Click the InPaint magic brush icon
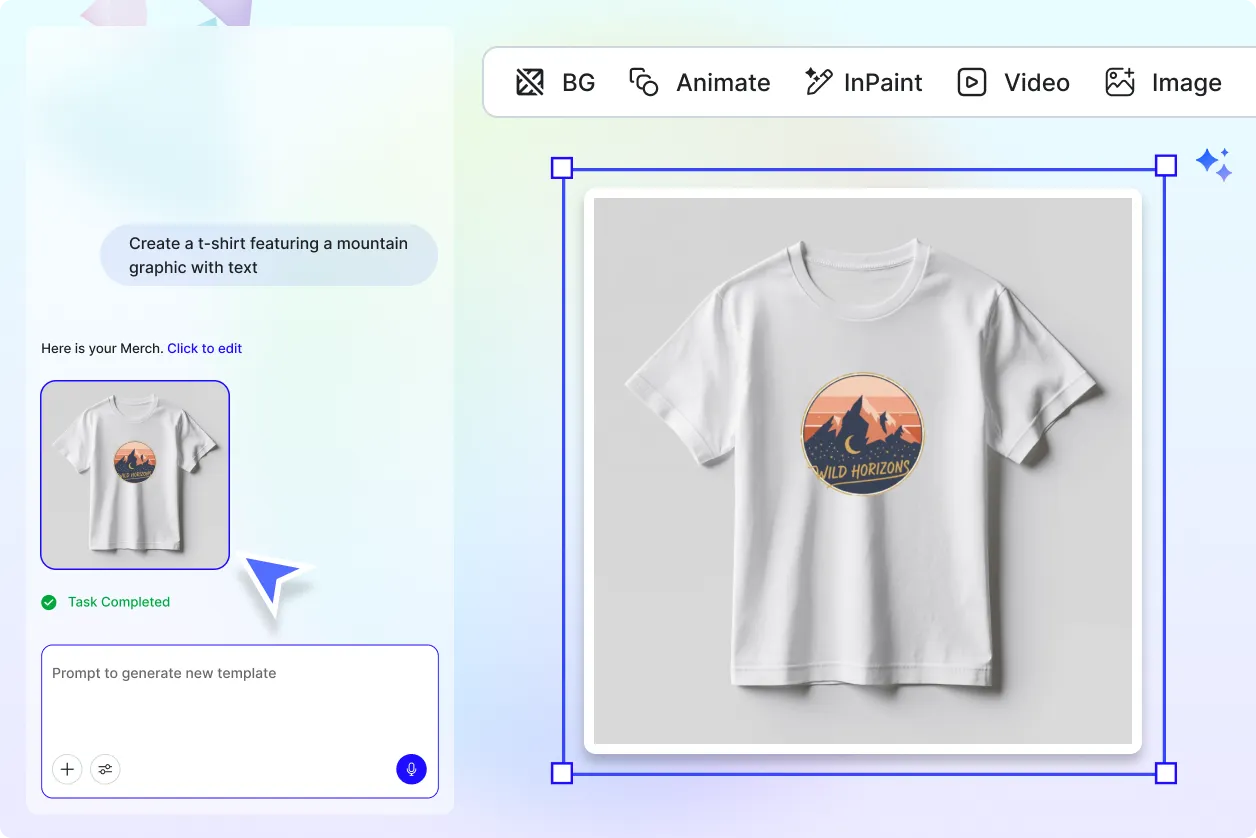 (818, 82)
